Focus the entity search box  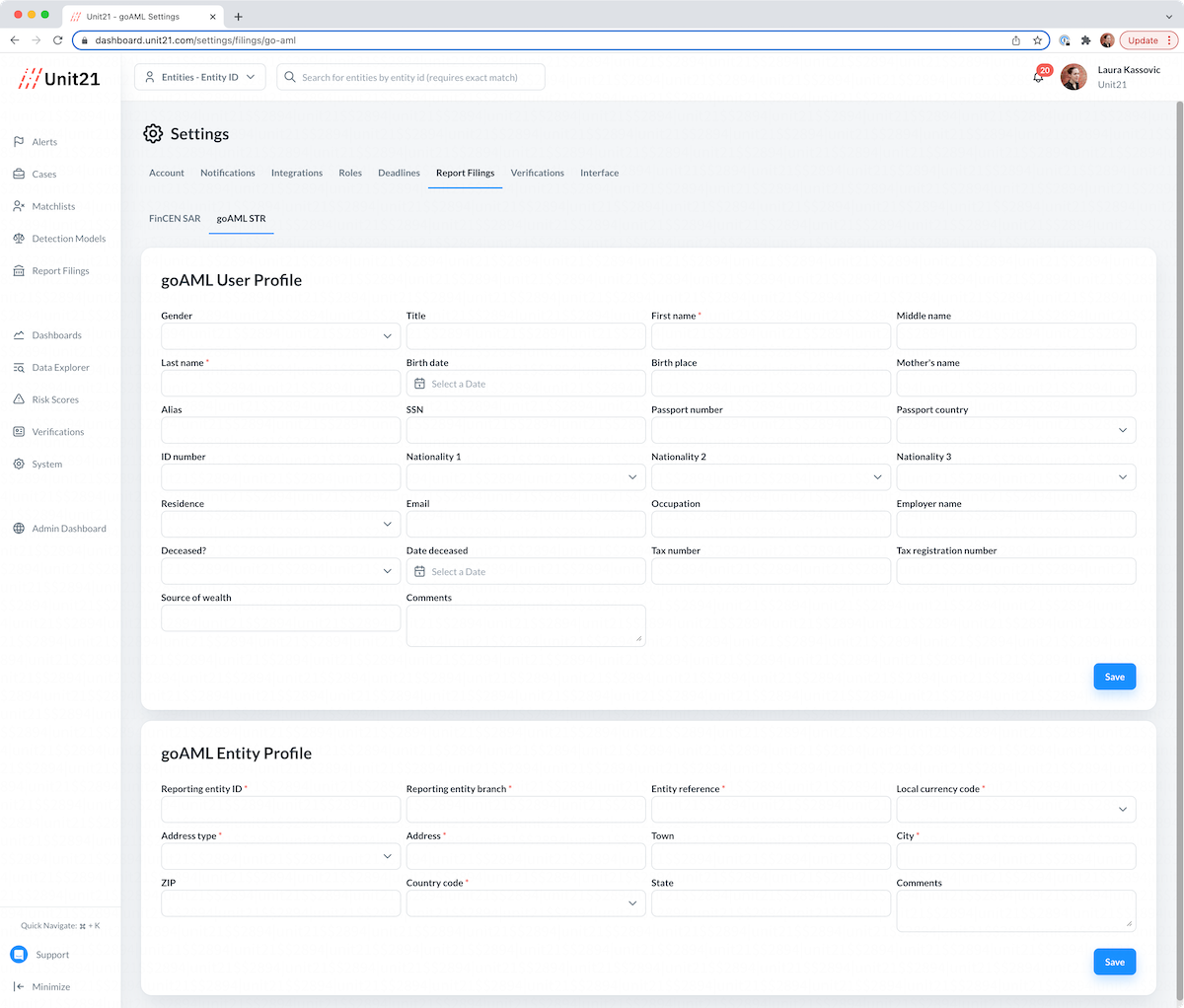click(410, 77)
